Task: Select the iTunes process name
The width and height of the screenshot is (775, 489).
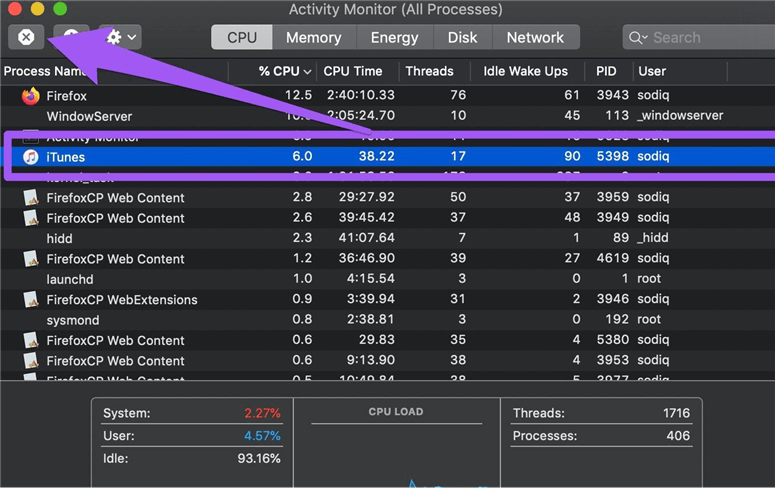Action: click(66, 157)
